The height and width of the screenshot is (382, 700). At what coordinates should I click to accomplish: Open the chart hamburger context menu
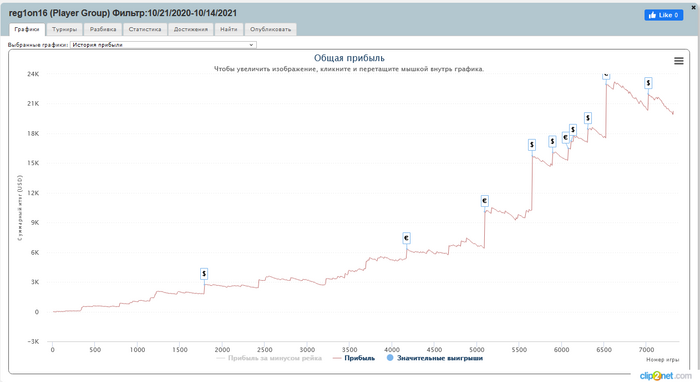click(x=679, y=61)
